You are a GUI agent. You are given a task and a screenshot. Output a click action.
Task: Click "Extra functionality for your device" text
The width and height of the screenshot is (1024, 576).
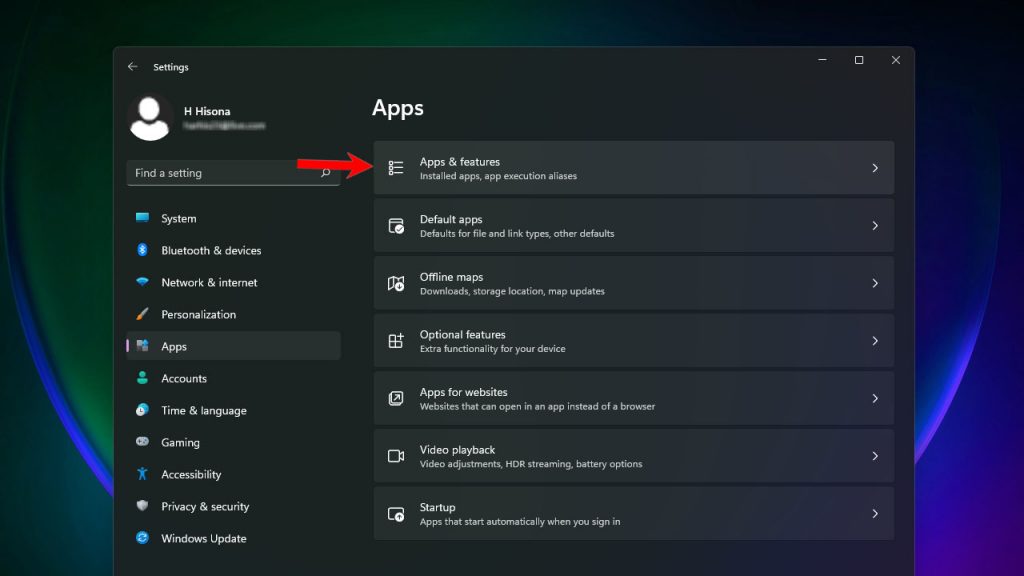point(492,349)
